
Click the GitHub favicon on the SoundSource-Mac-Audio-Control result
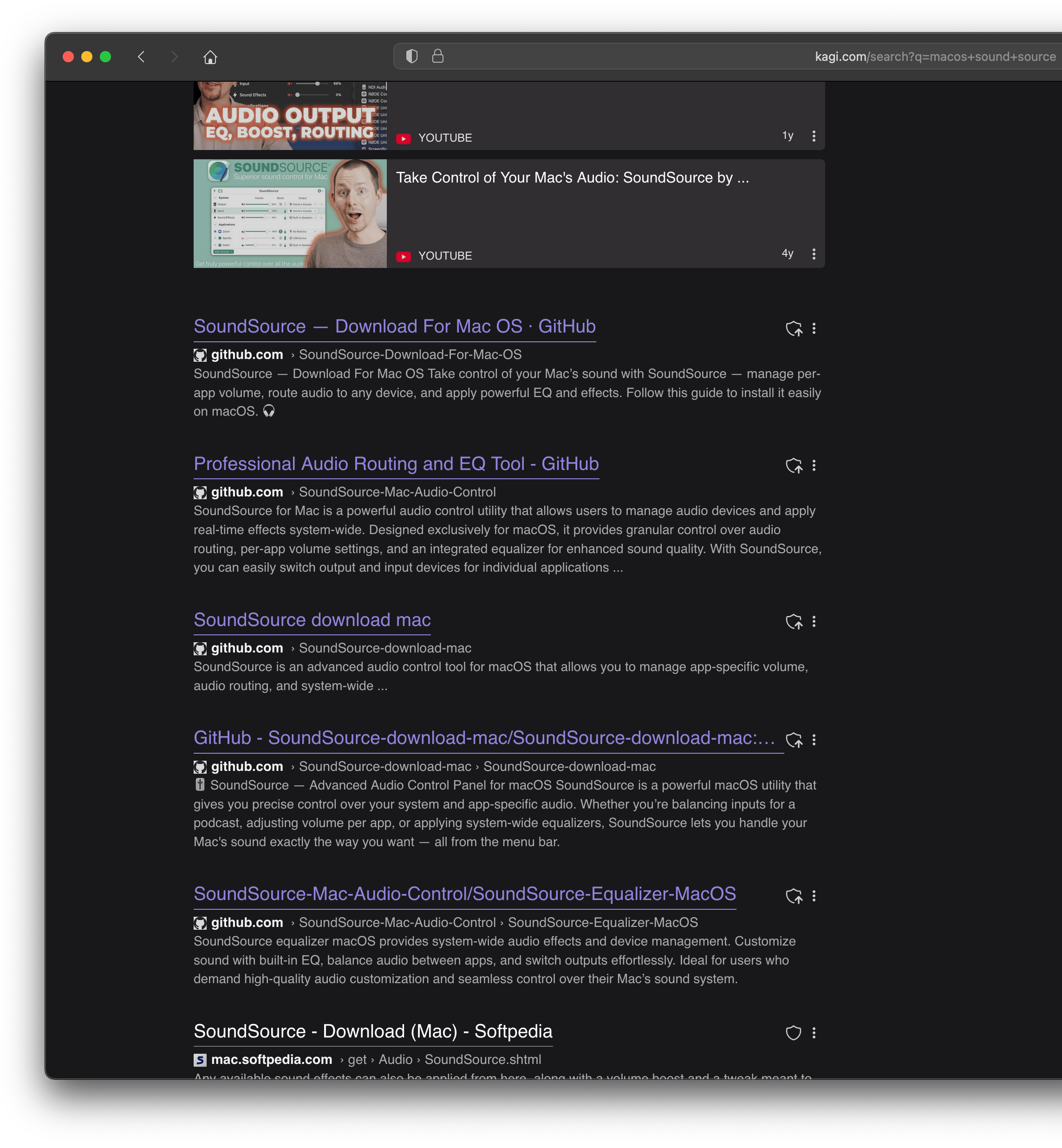(200, 492)
